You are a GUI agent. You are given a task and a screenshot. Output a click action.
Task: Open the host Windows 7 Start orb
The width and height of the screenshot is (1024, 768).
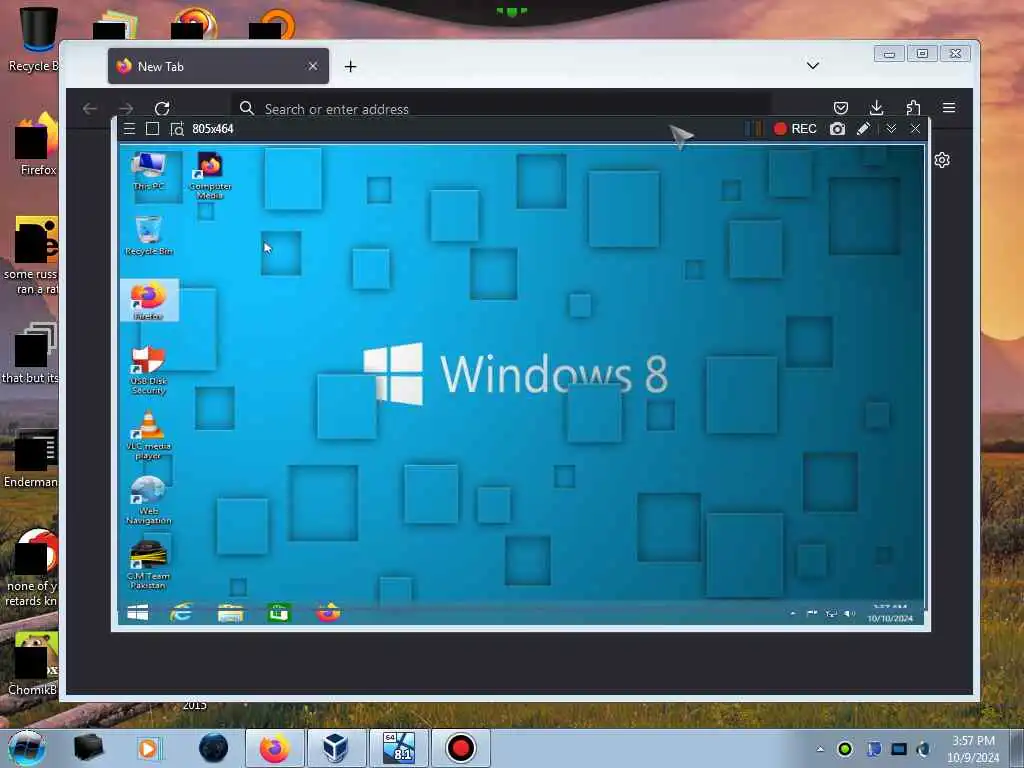(26, 748)
